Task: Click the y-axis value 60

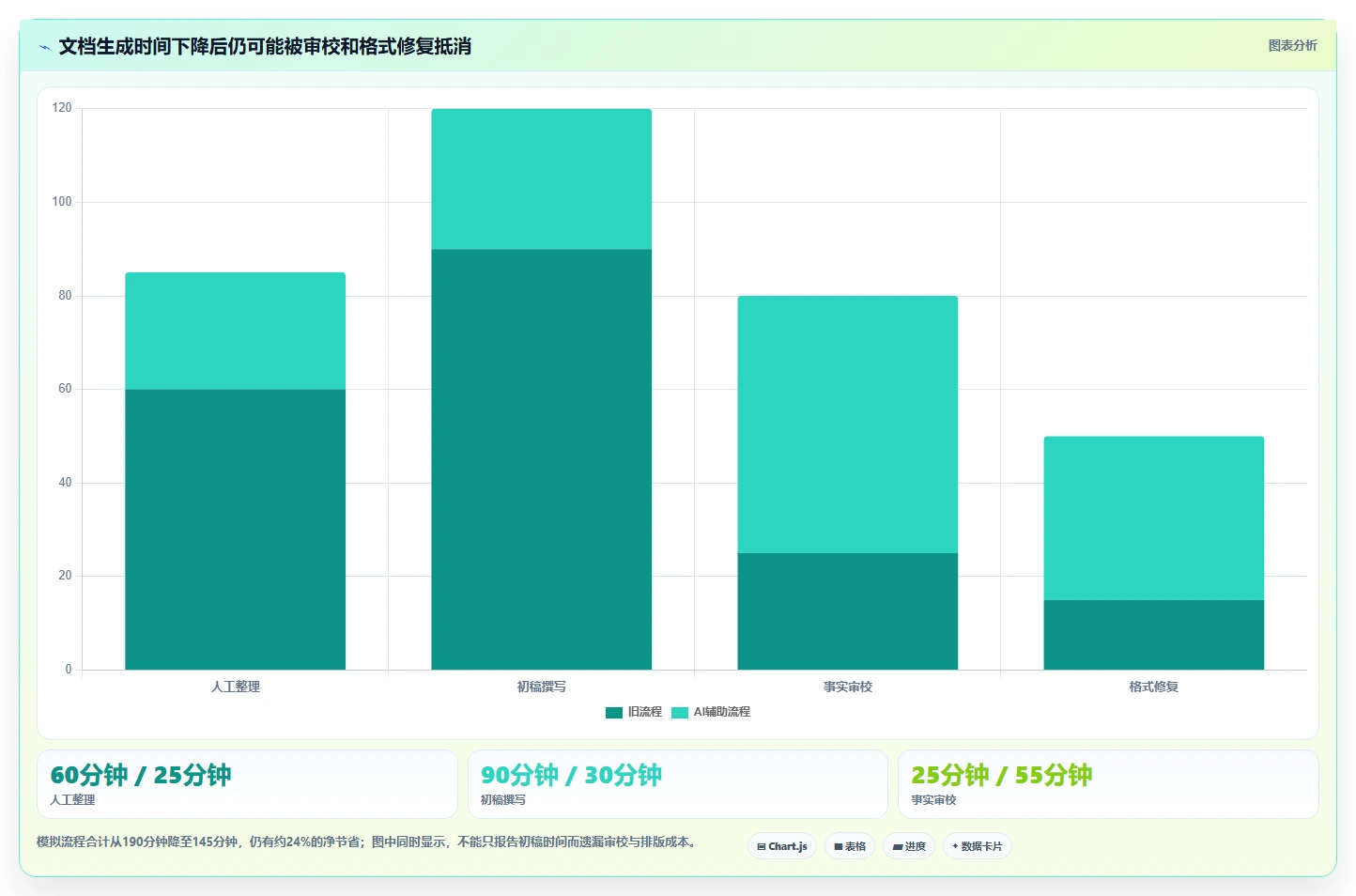Action: click(65, 389)
